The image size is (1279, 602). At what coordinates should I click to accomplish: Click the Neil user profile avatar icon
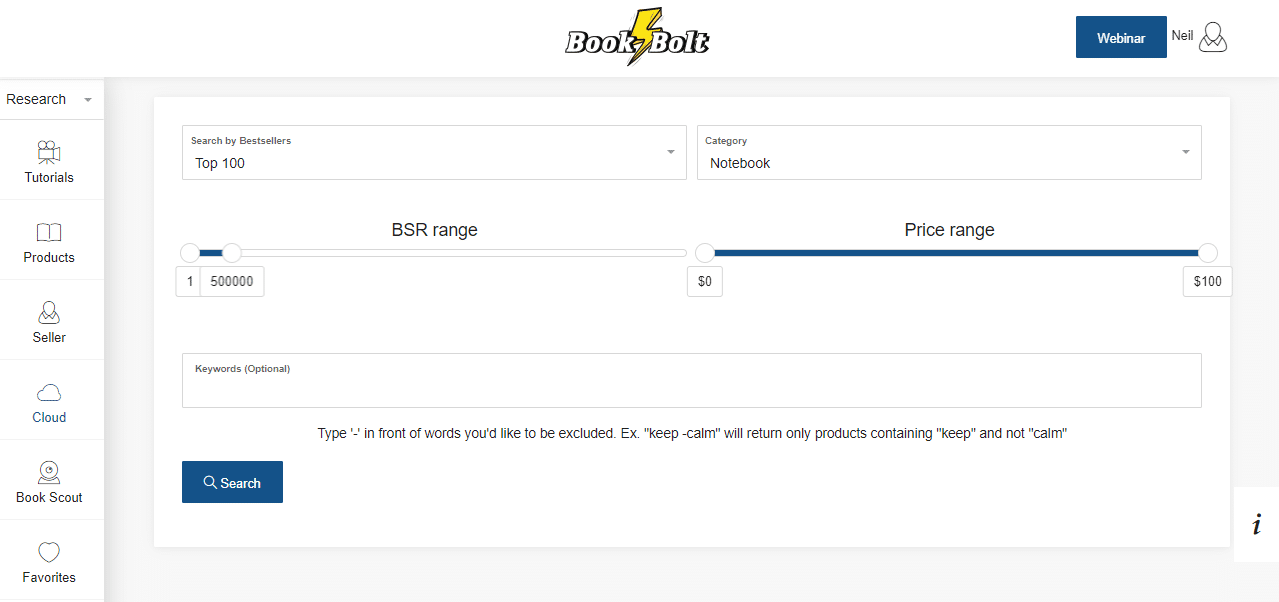click(x=1213, y=37)
